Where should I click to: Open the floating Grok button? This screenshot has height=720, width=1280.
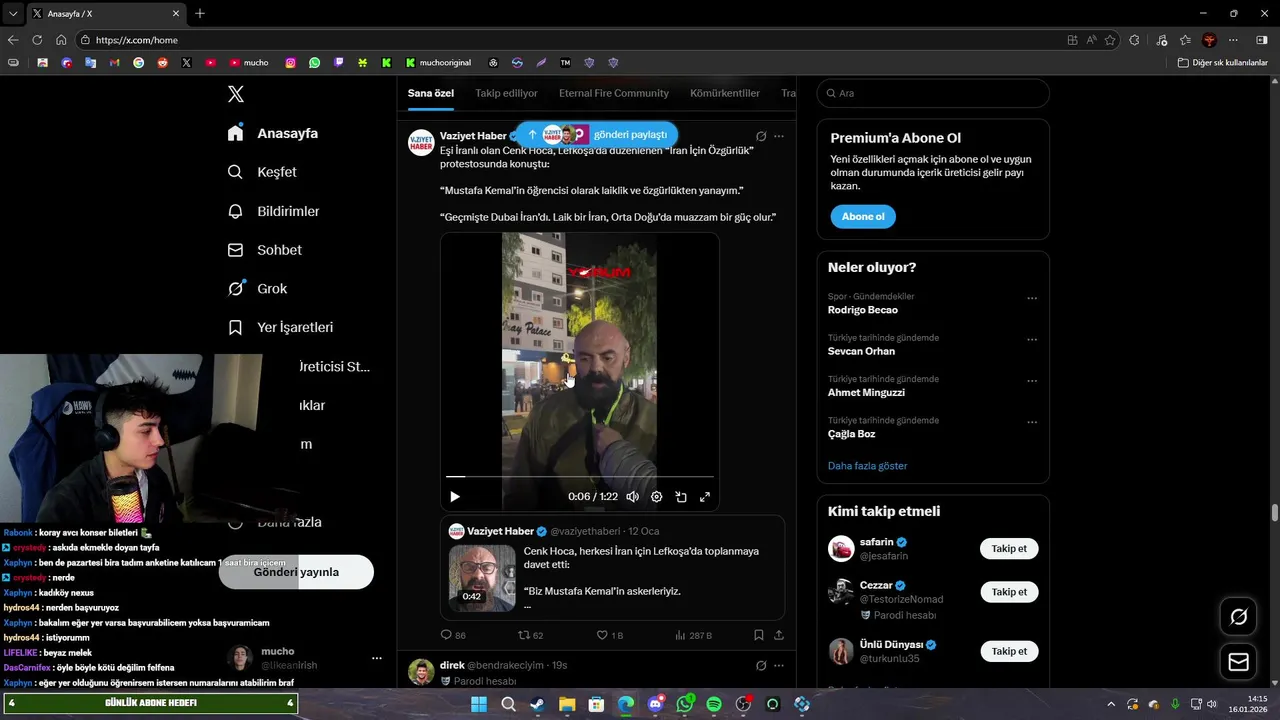[1238, 617]
